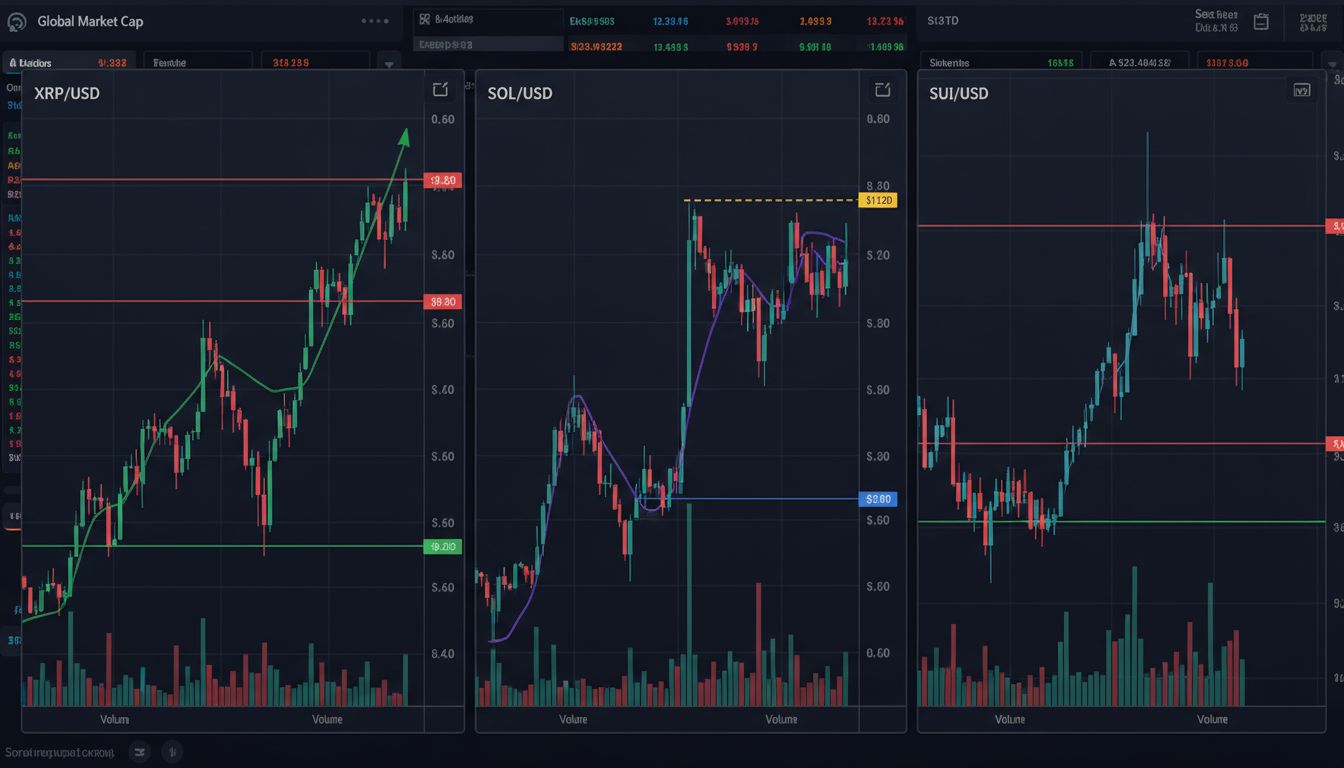
Task: Click the upper red resistance label on XRP chart
Action: pos(443,181)
